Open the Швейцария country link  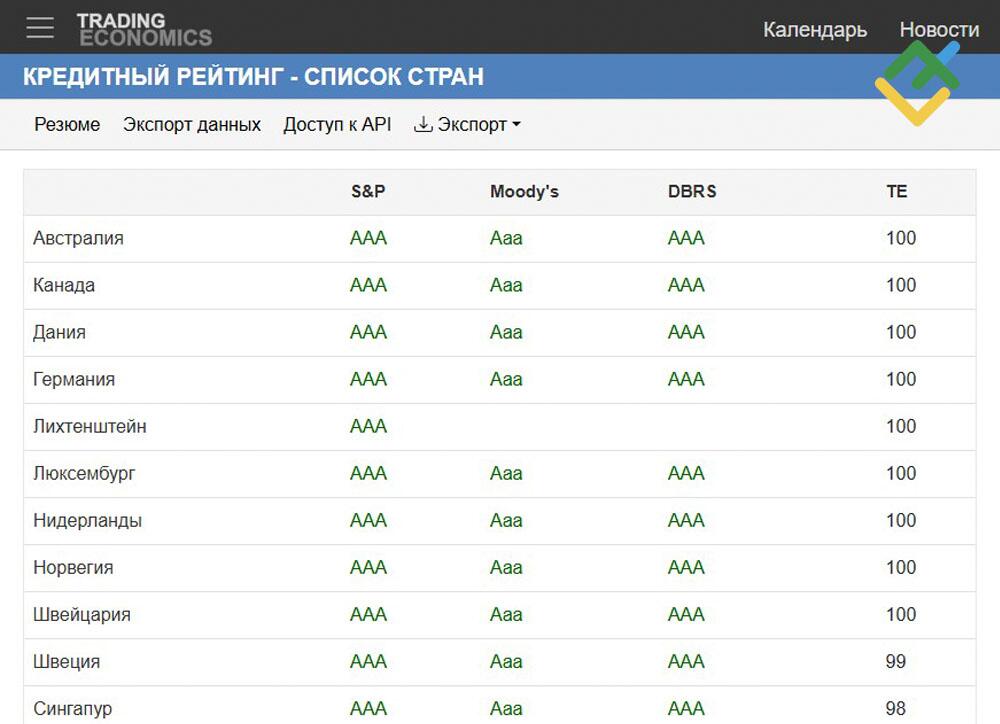click(x=82, y=615)
